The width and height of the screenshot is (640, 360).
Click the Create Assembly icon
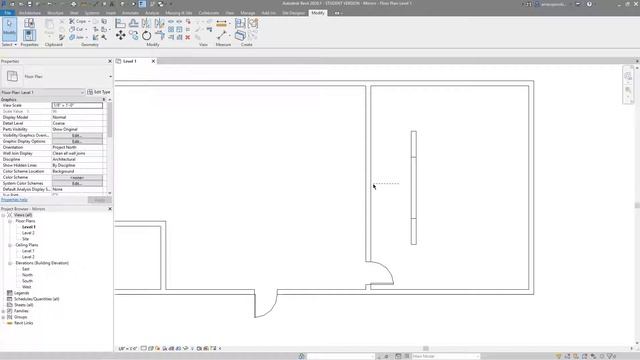pyautogui.click(x=240, y=23)
